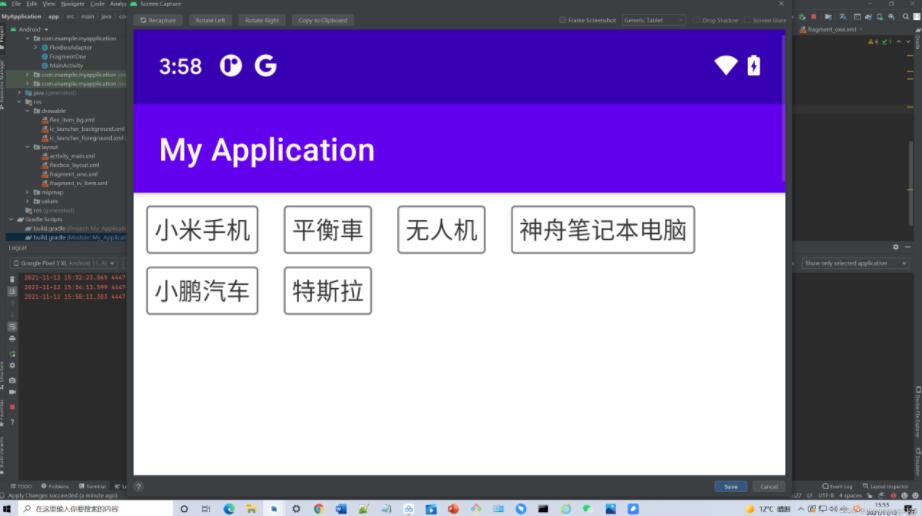The height and width of the screenshot is (516, 922).
Task: Open the Code menu
Action: tap(98, 4)
